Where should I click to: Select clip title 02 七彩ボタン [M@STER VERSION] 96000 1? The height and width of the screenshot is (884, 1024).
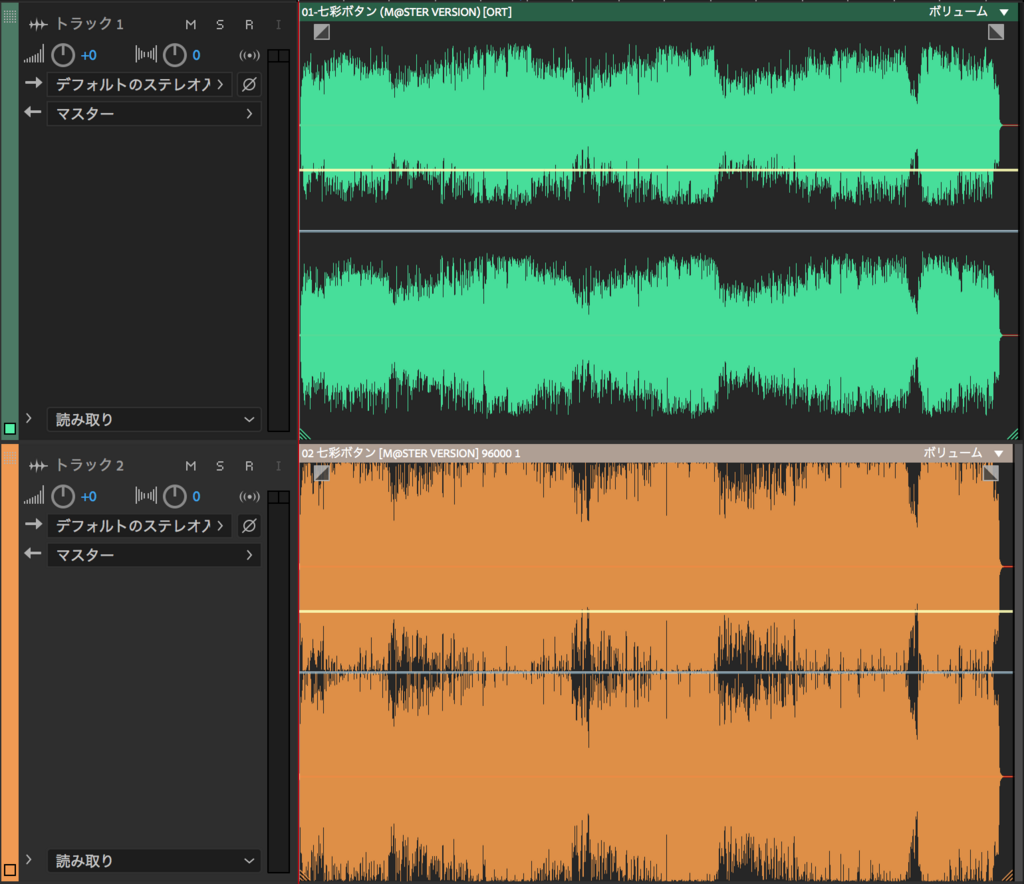click(x=411, y=453)
